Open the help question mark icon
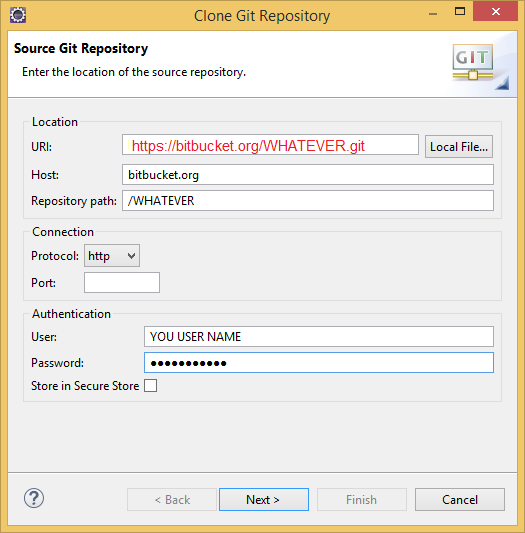 pos(34,498)
